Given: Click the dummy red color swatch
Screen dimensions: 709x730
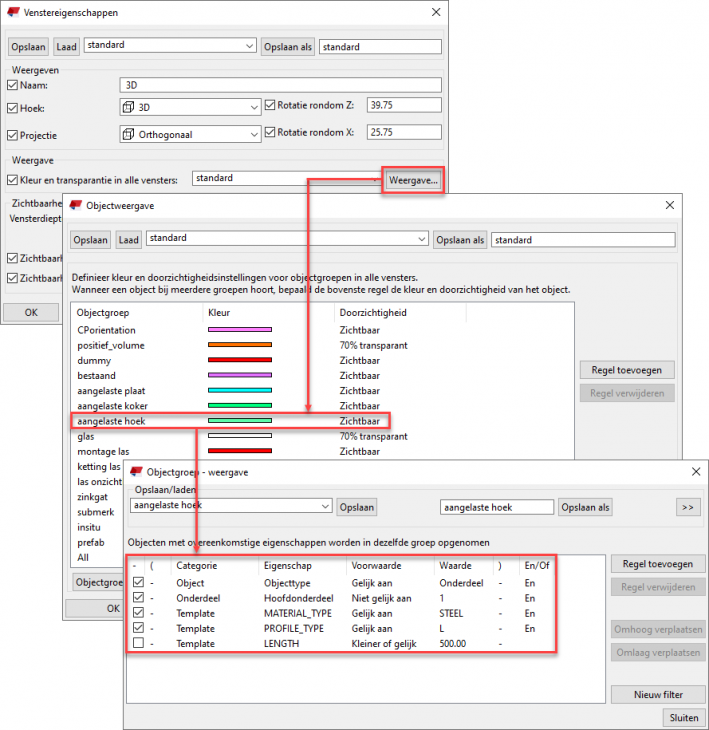Looking at the screenshot, I should [240, 360].
